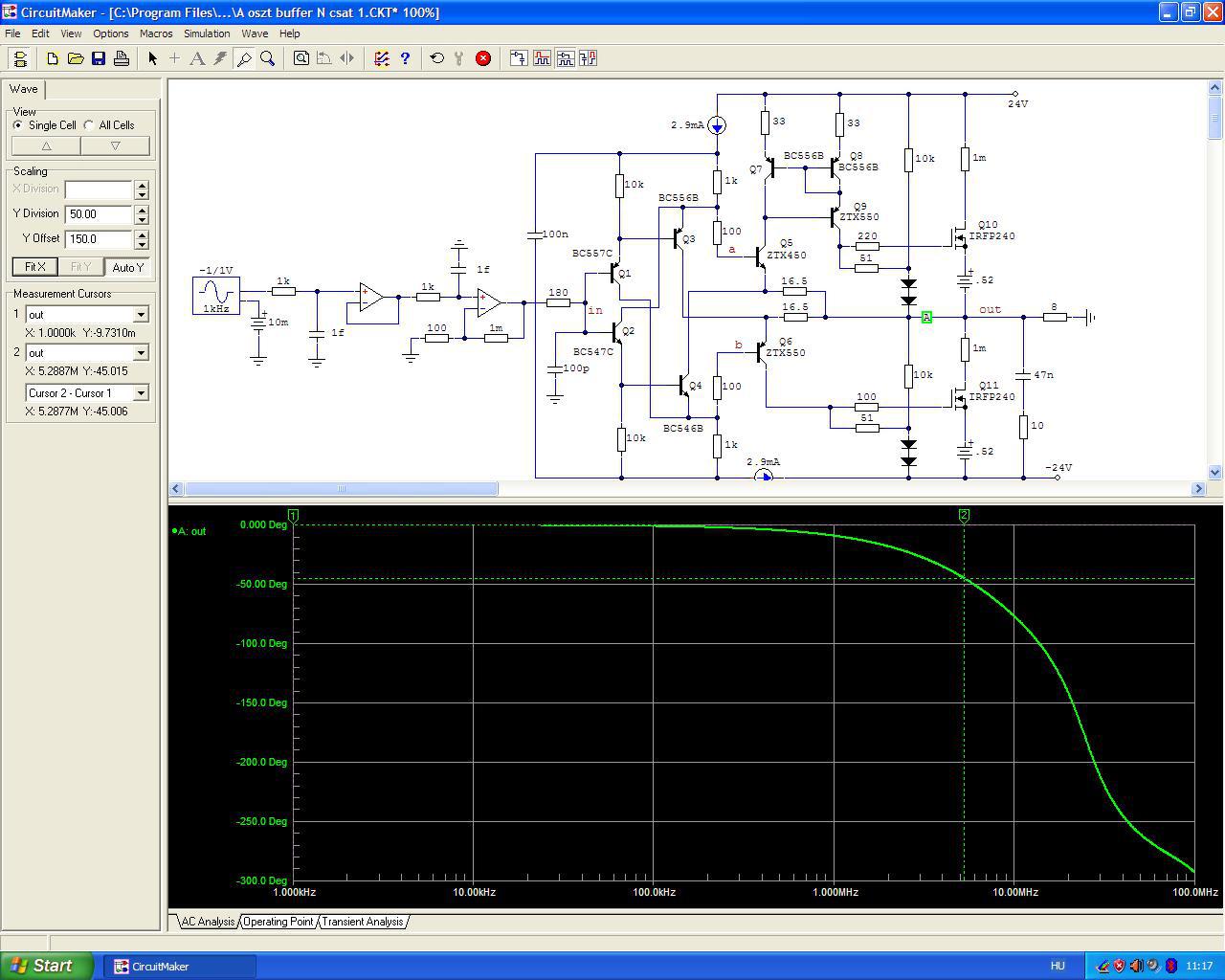Select the All Cells radio button

click(x=89, y=125)
